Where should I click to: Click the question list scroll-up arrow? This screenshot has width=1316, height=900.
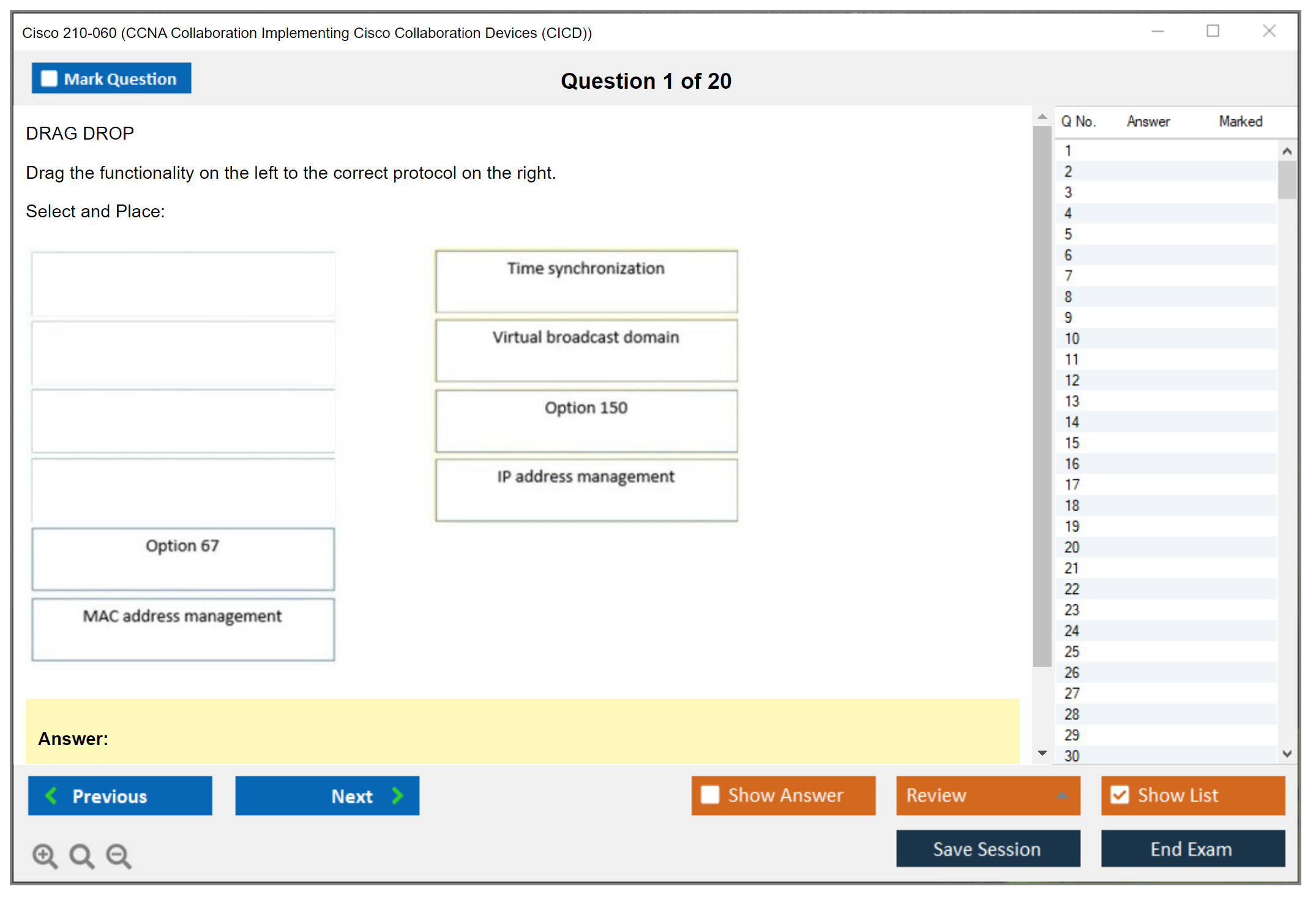pos(1287,151)
